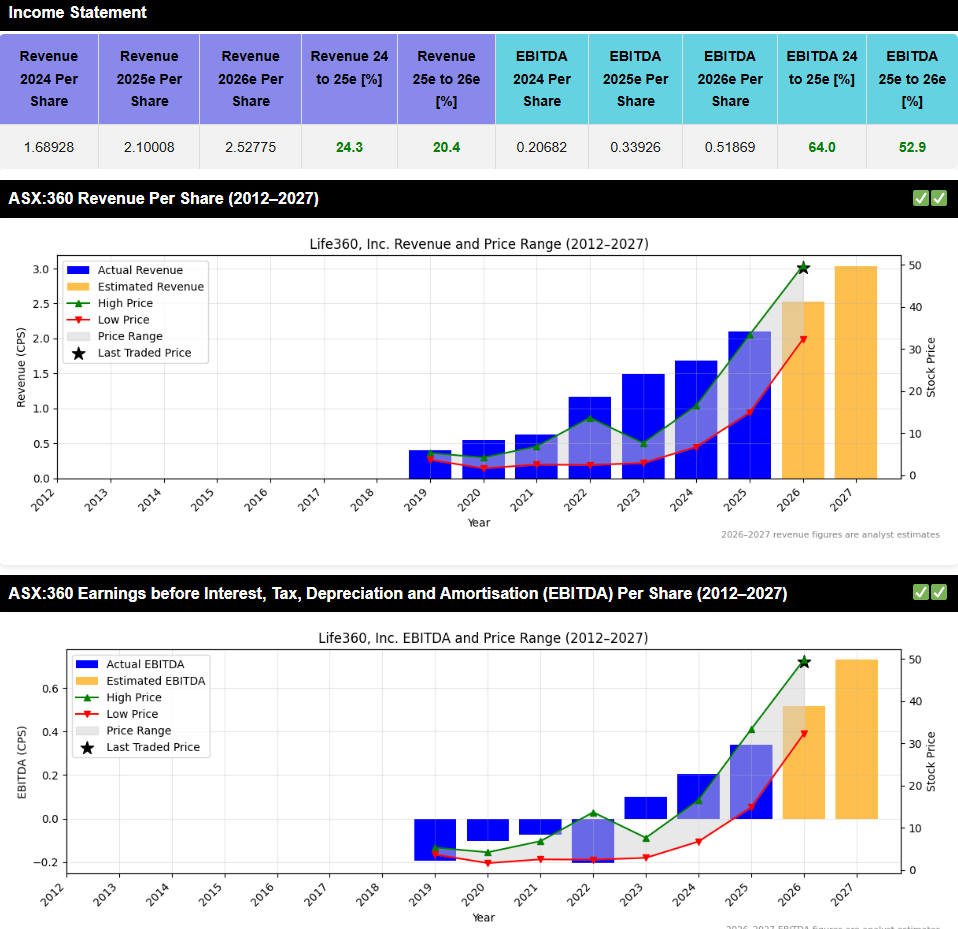This screenshot has width=958, height=929.
Task: Click the 2019 negative EBITDA bar
Action: pos(435,839)
